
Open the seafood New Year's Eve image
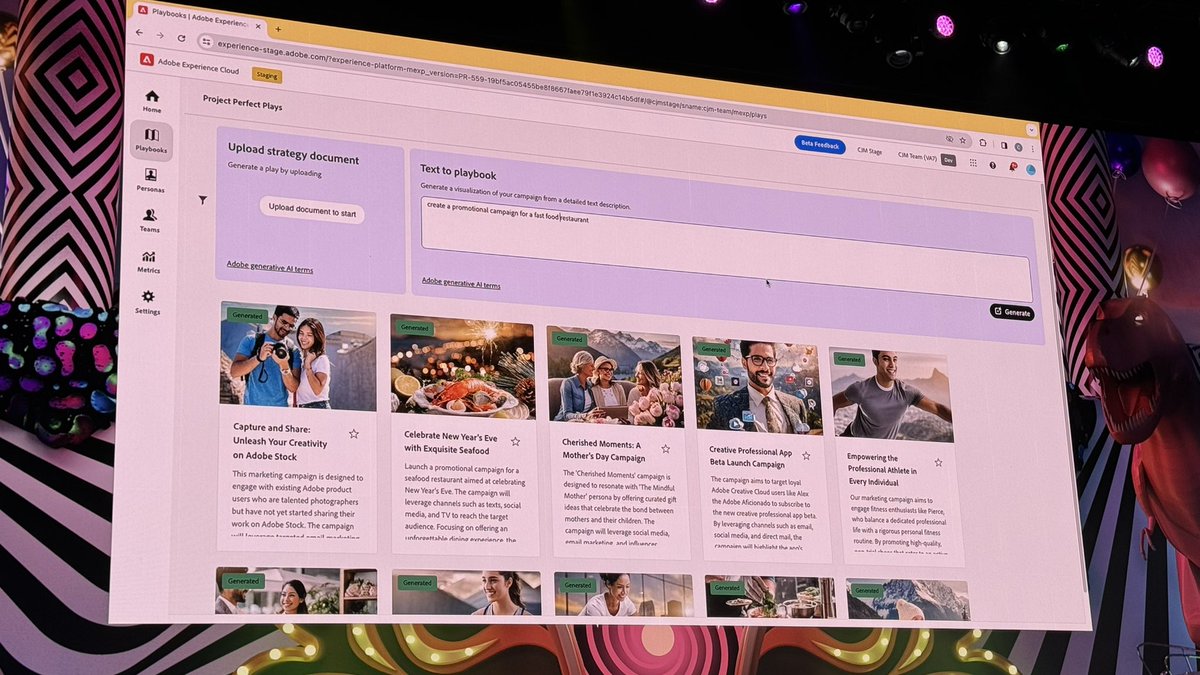click(x=462, y=366)
